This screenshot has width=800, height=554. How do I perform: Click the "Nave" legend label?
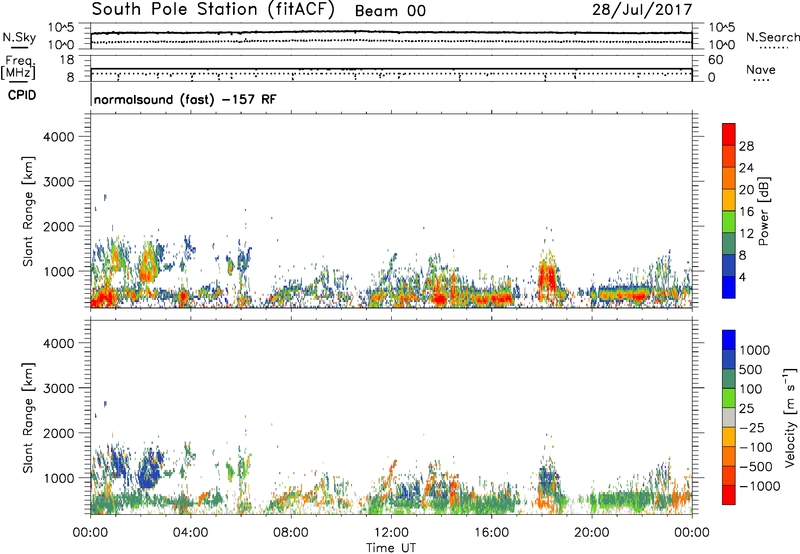tap(761, 69)
